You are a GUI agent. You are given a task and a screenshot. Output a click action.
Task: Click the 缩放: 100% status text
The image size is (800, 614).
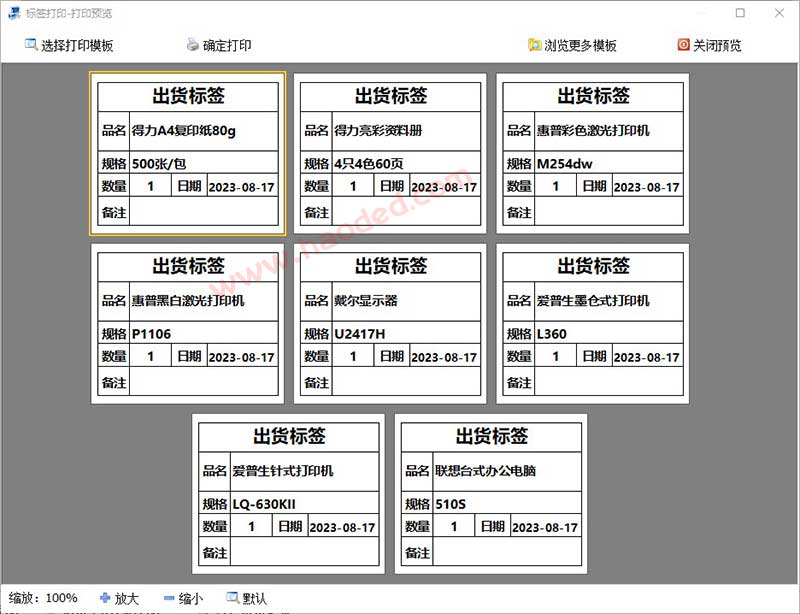43,598
